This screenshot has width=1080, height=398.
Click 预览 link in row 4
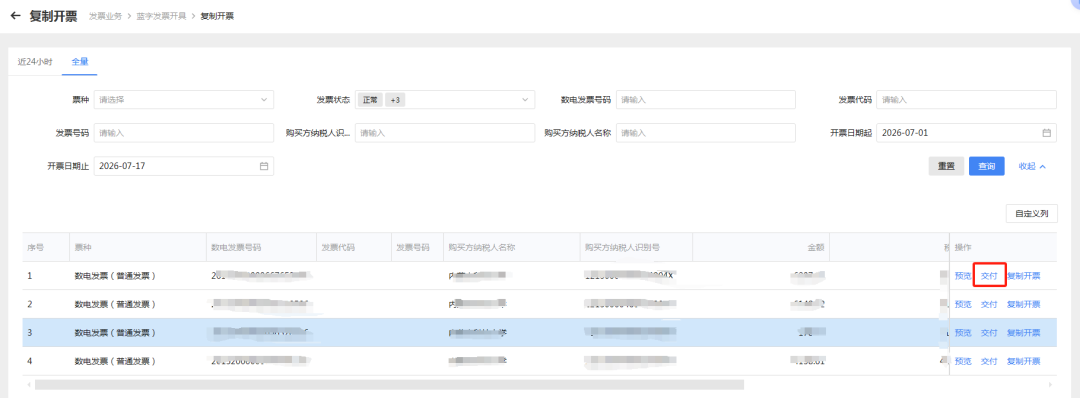coord(963,361)
